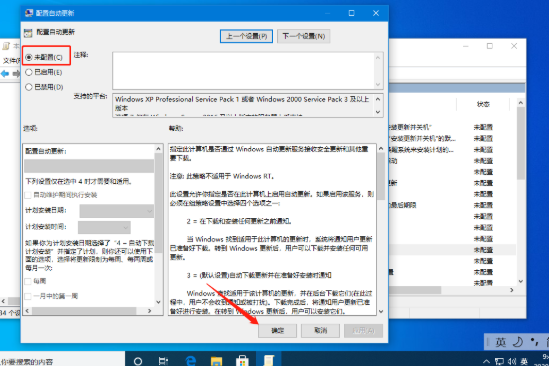The image size is (549, 366).
Task: Click the volume speaker tray icon
Action: point(512,361)
